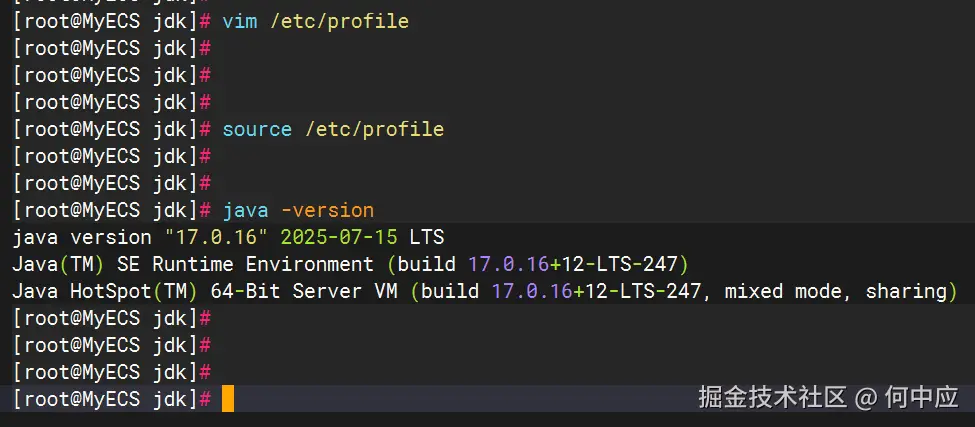975x427 pixels.
Task: Click the 2025-07-15 release date
Action: point(338,238)
